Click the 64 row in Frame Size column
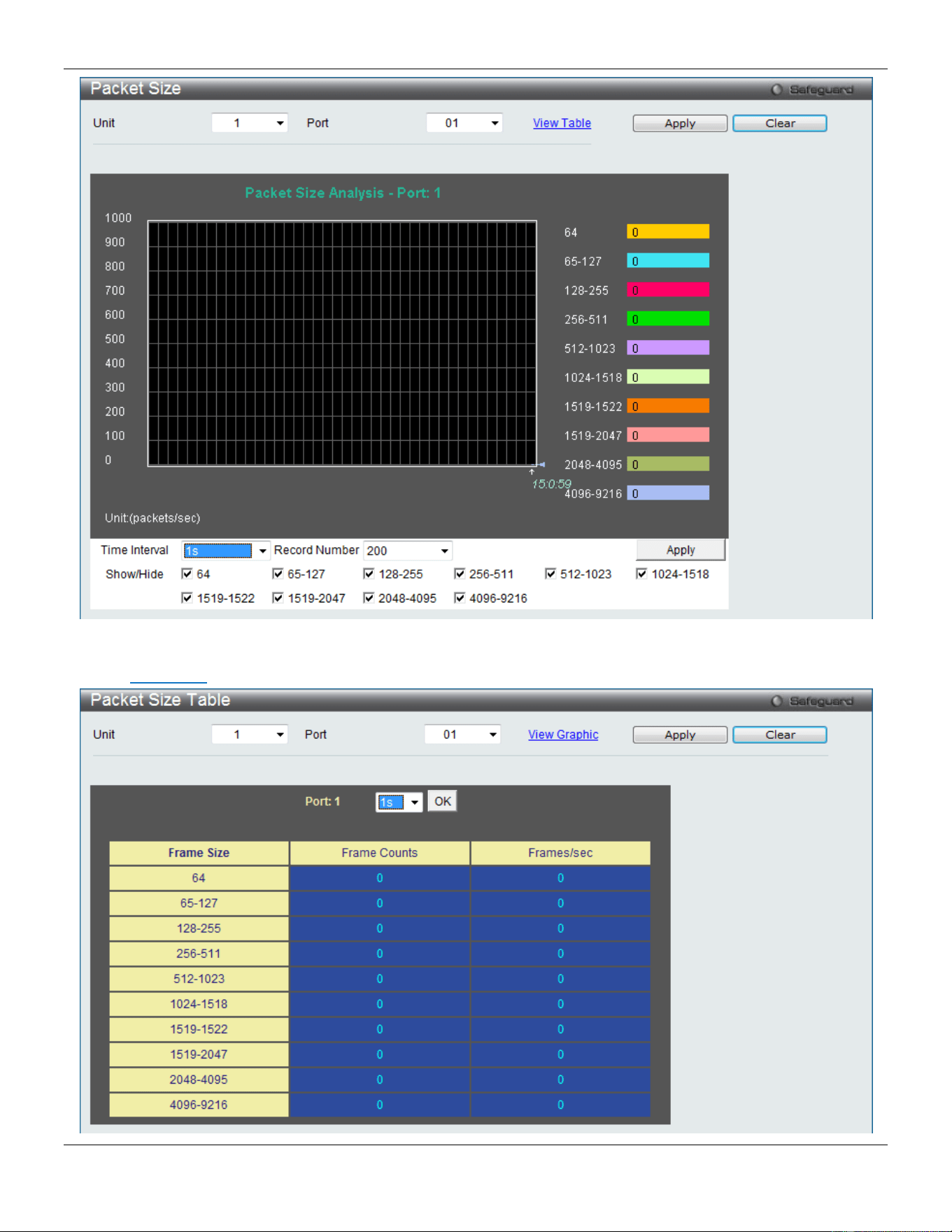The height and width of the screenshot is (1232, 952). tap(199, 878)
